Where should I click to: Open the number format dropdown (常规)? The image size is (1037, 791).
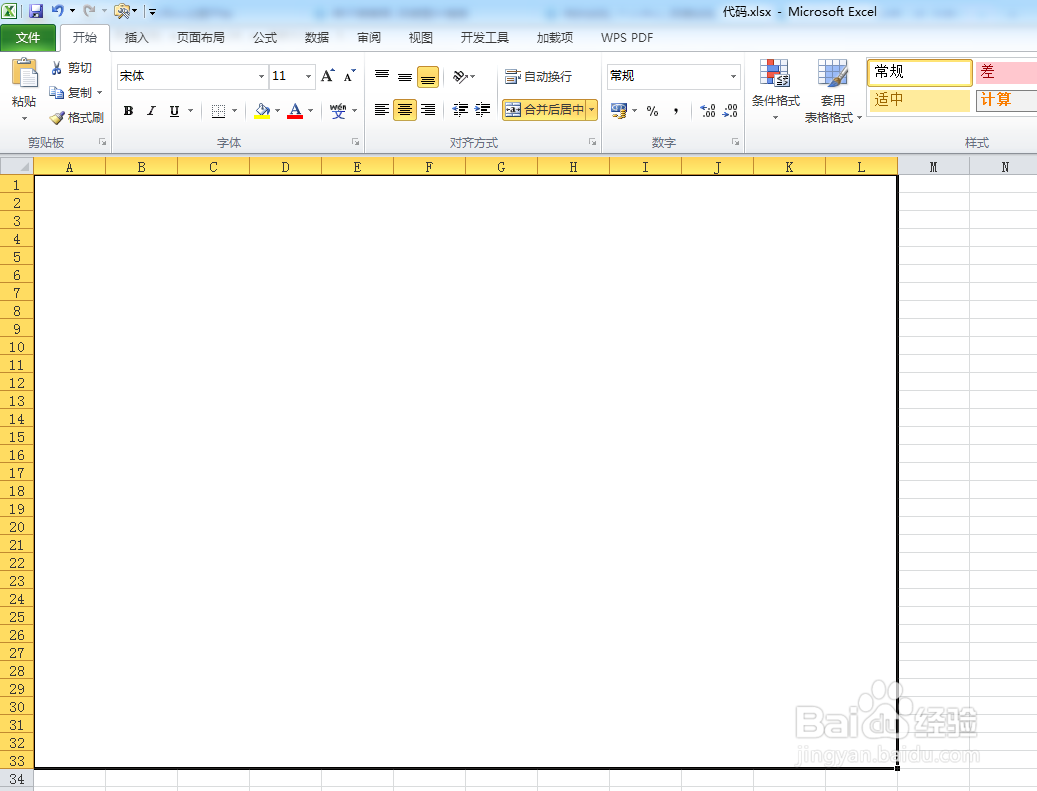click(733, 77)
